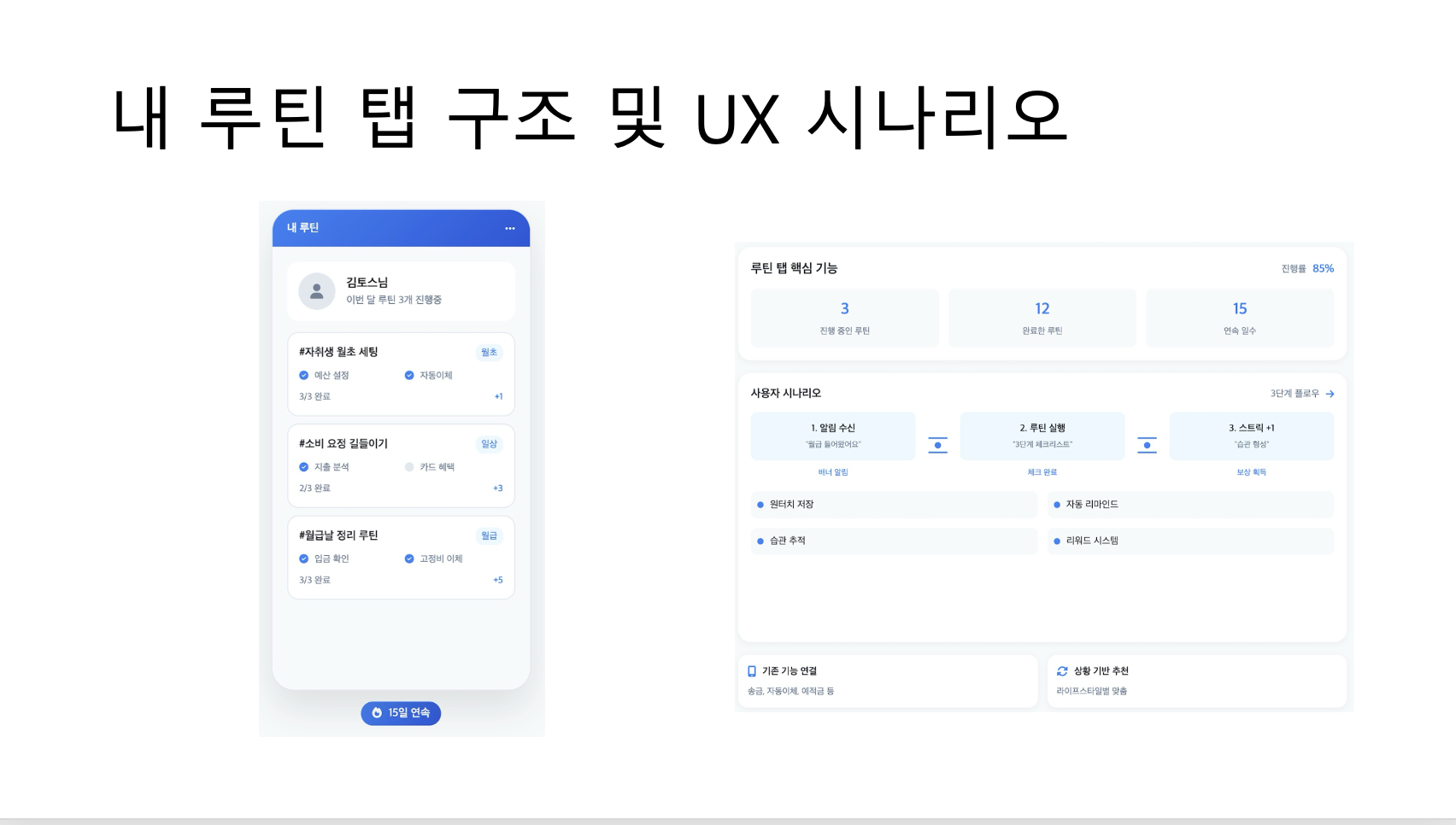1456x825 pixels.
Task: Open the 기존 기능 연결 card title
Action: click(790, 671)
